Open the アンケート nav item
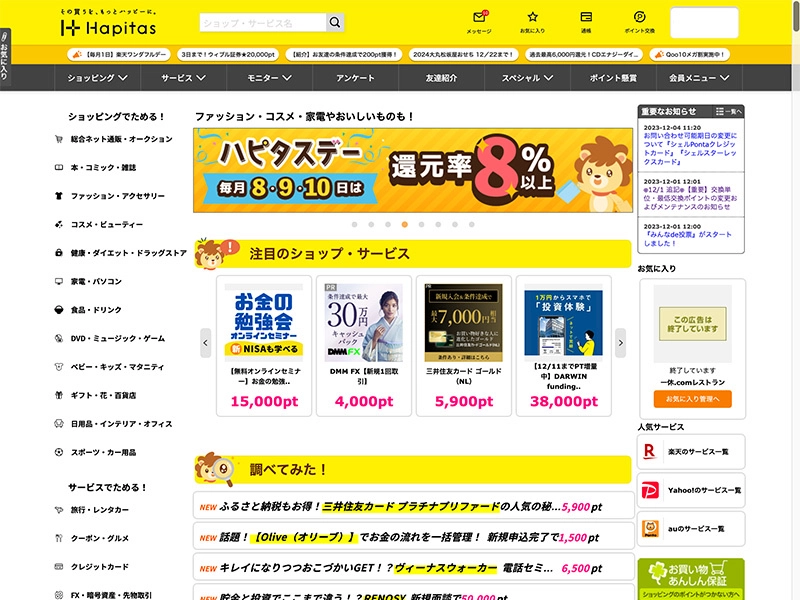 tap(356, 78)
